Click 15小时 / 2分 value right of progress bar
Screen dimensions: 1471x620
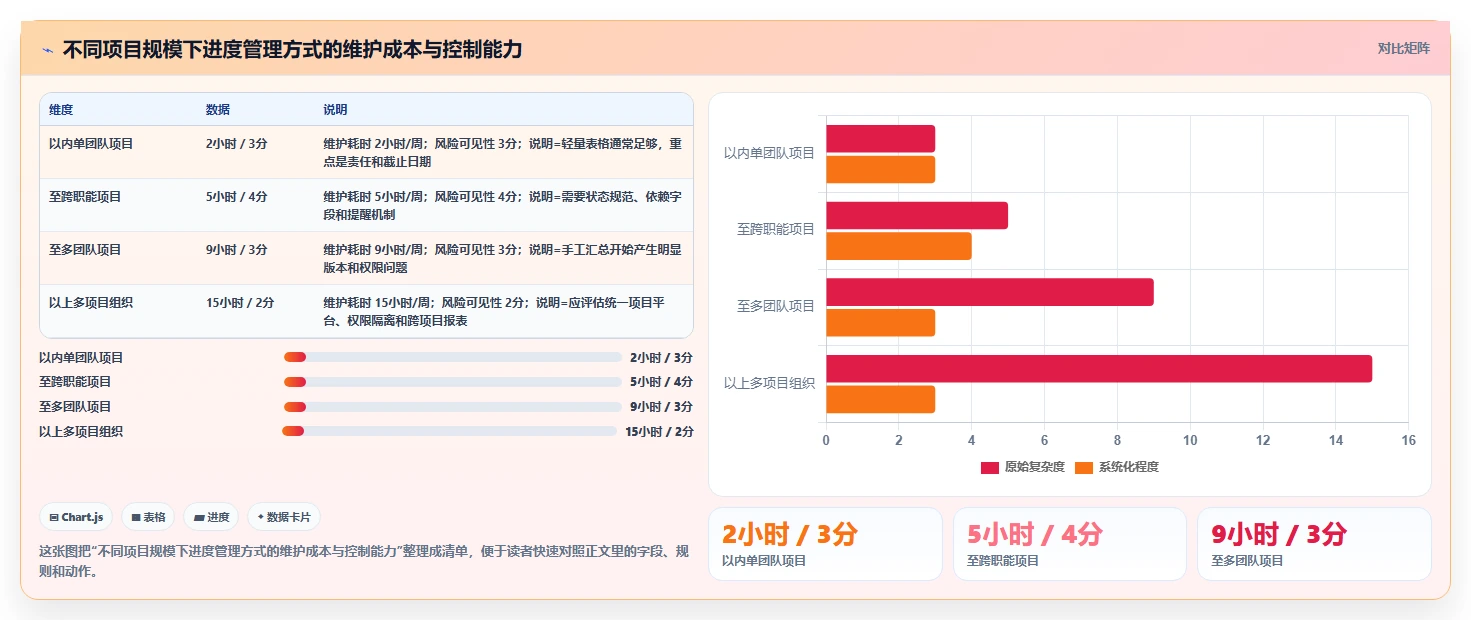click(659, 432)
